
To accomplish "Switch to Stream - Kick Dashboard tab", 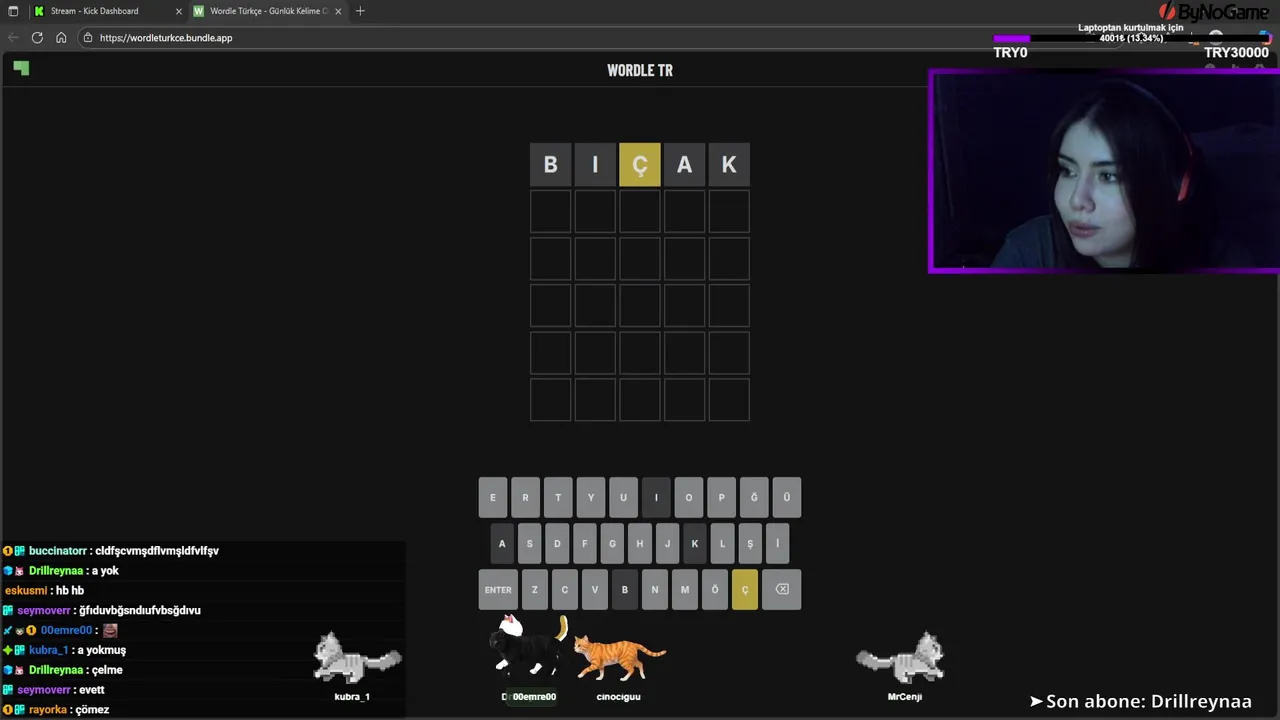I will point(106,11).
